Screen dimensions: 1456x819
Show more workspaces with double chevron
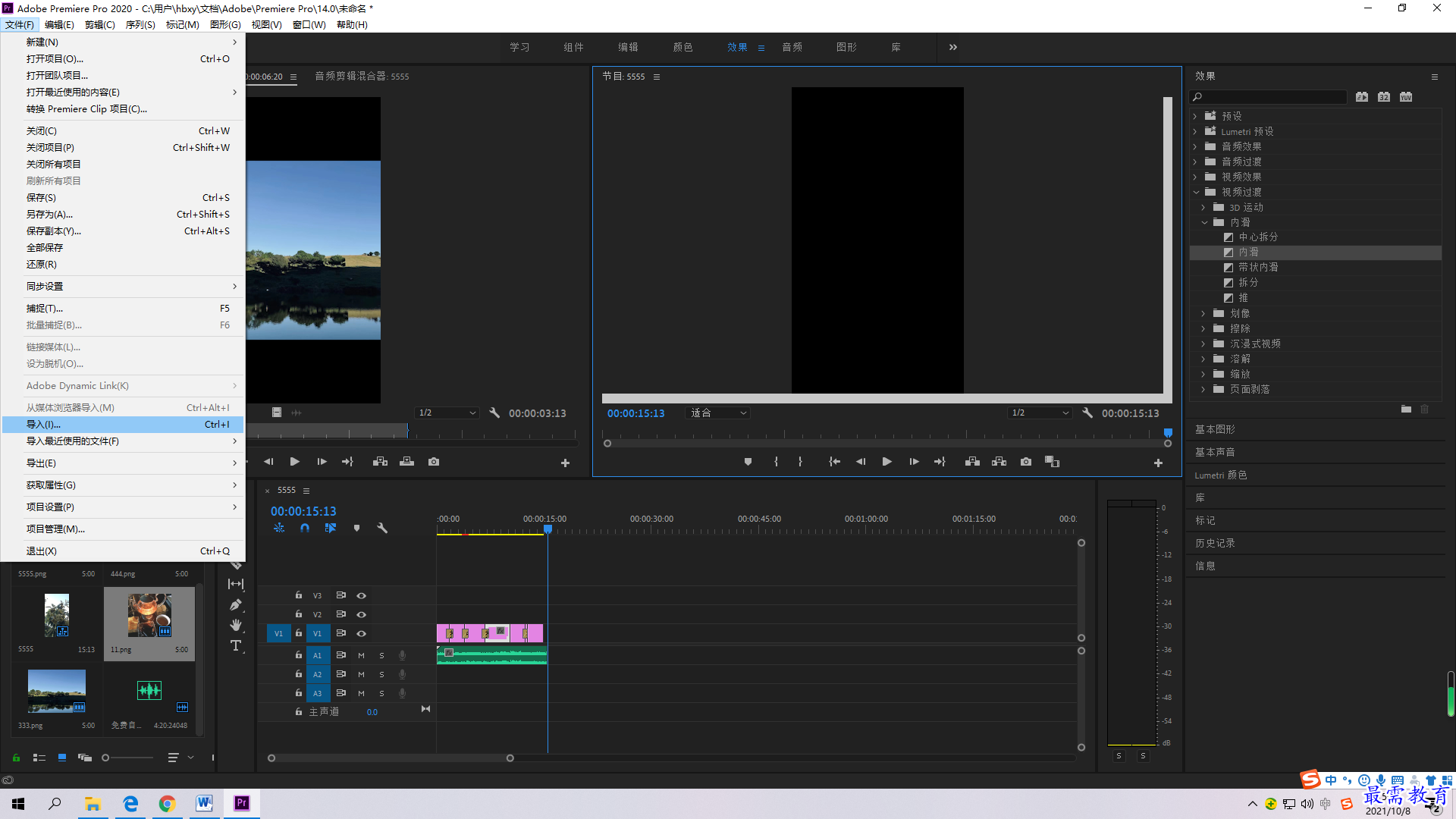[953, 47]
